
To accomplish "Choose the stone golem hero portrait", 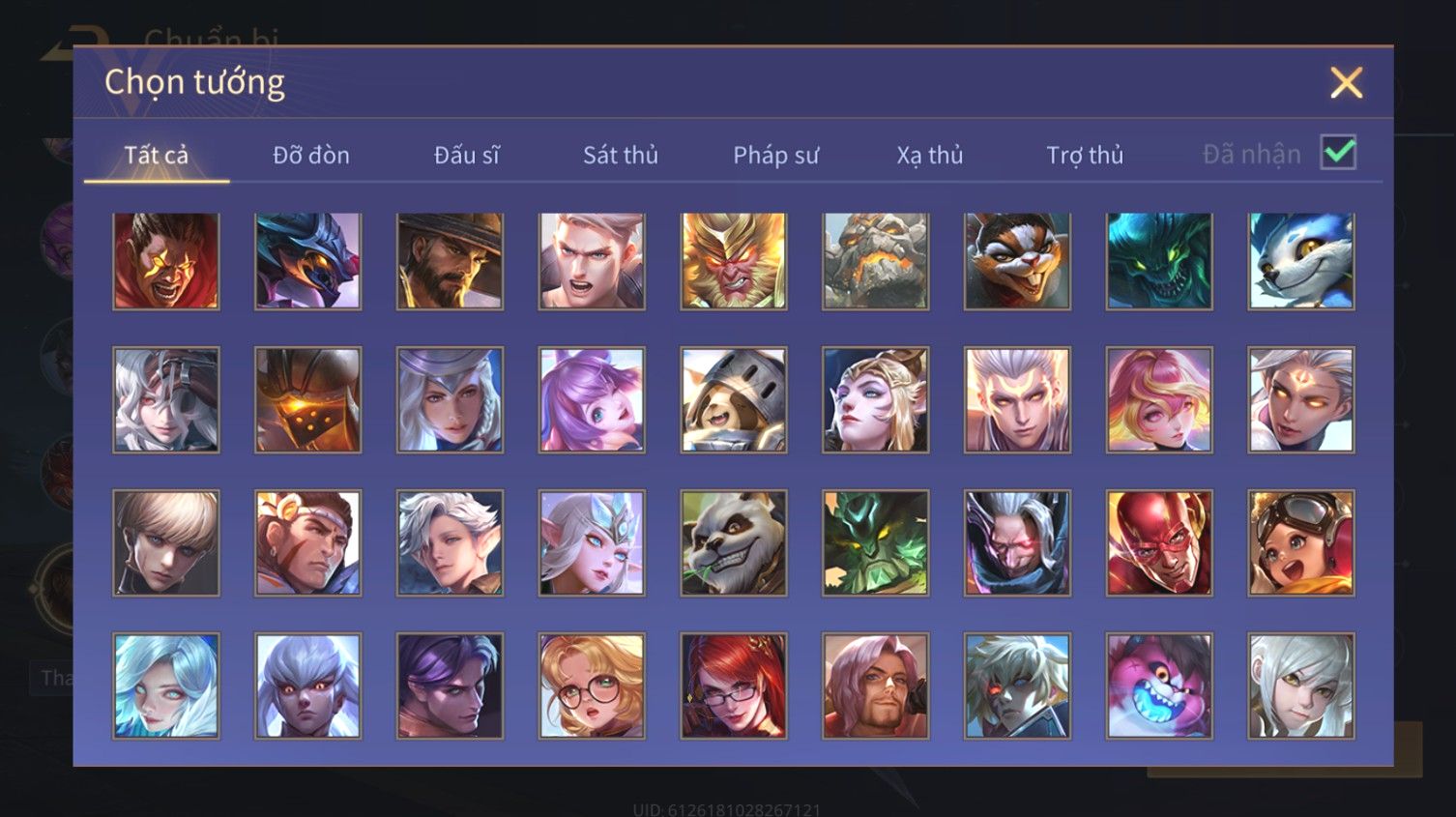I will (x=875, y=261).
